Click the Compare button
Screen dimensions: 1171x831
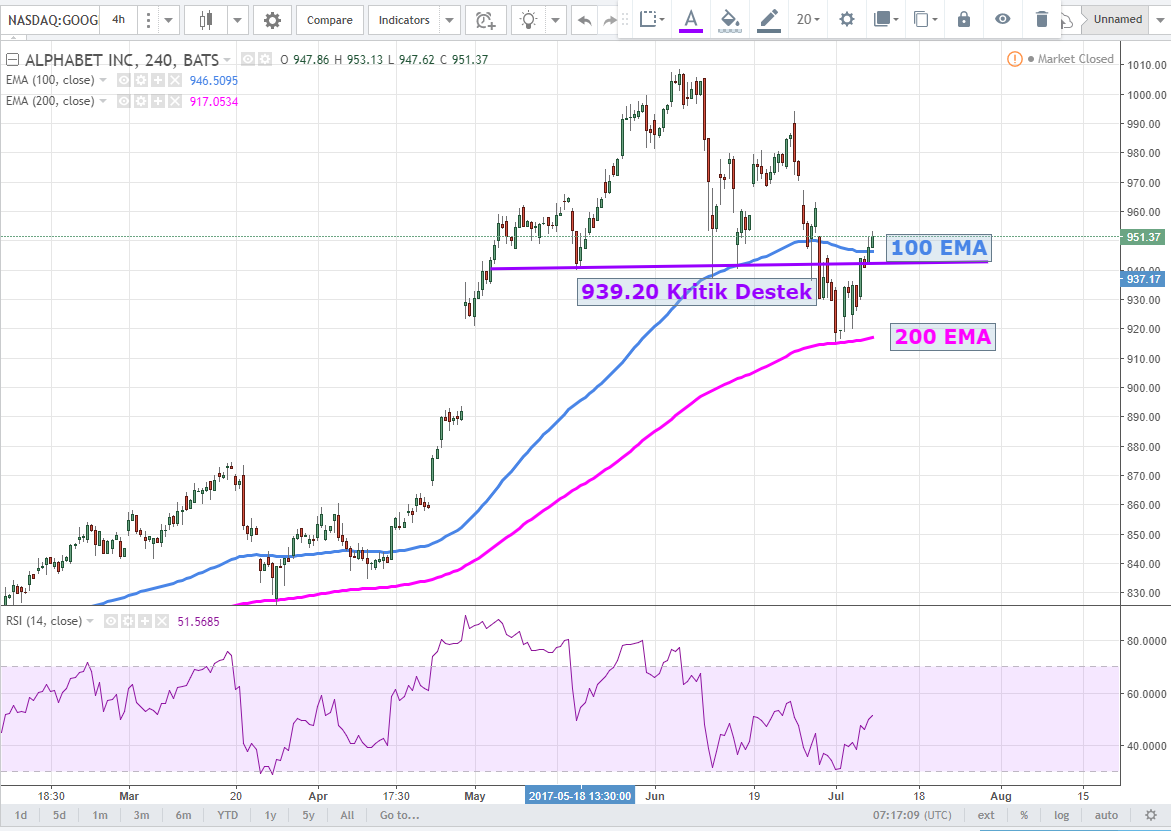point(329,20)
